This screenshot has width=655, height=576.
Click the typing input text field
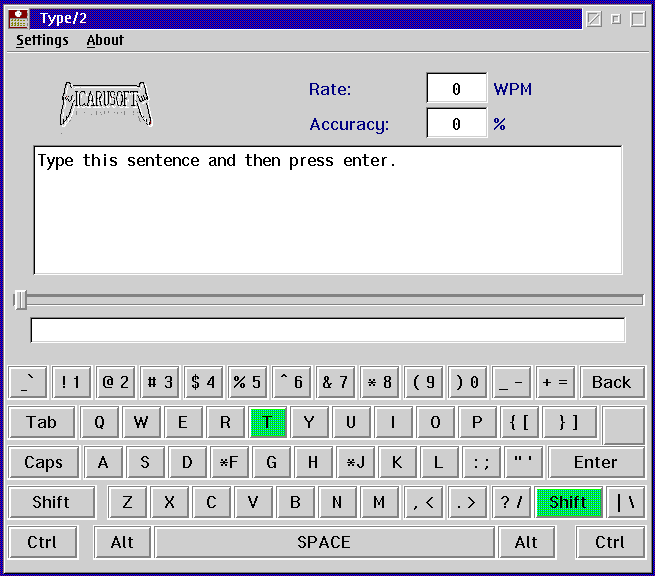tap(327, 330)
